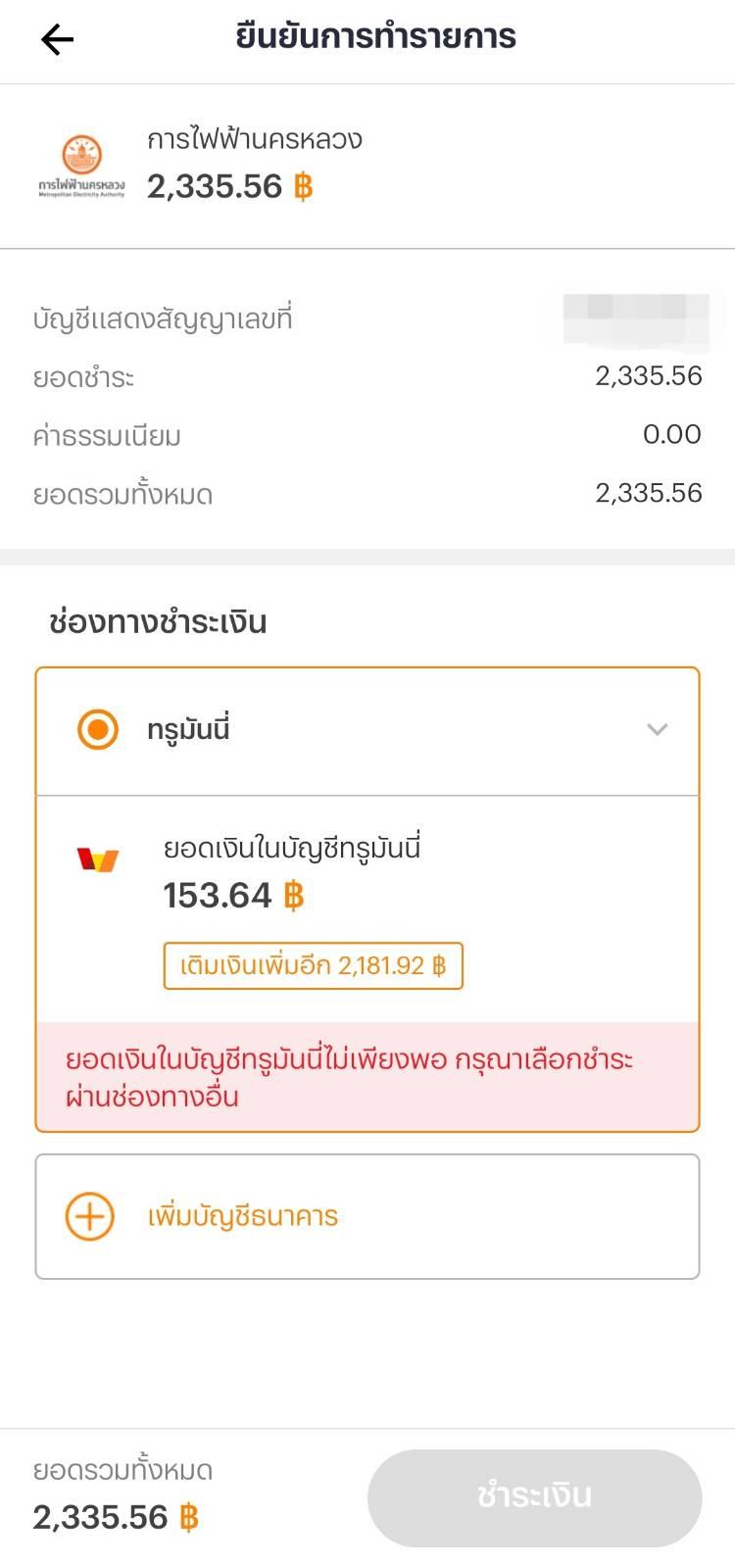
Task: Go back using the arrow icon
Action: coord(58,39)
